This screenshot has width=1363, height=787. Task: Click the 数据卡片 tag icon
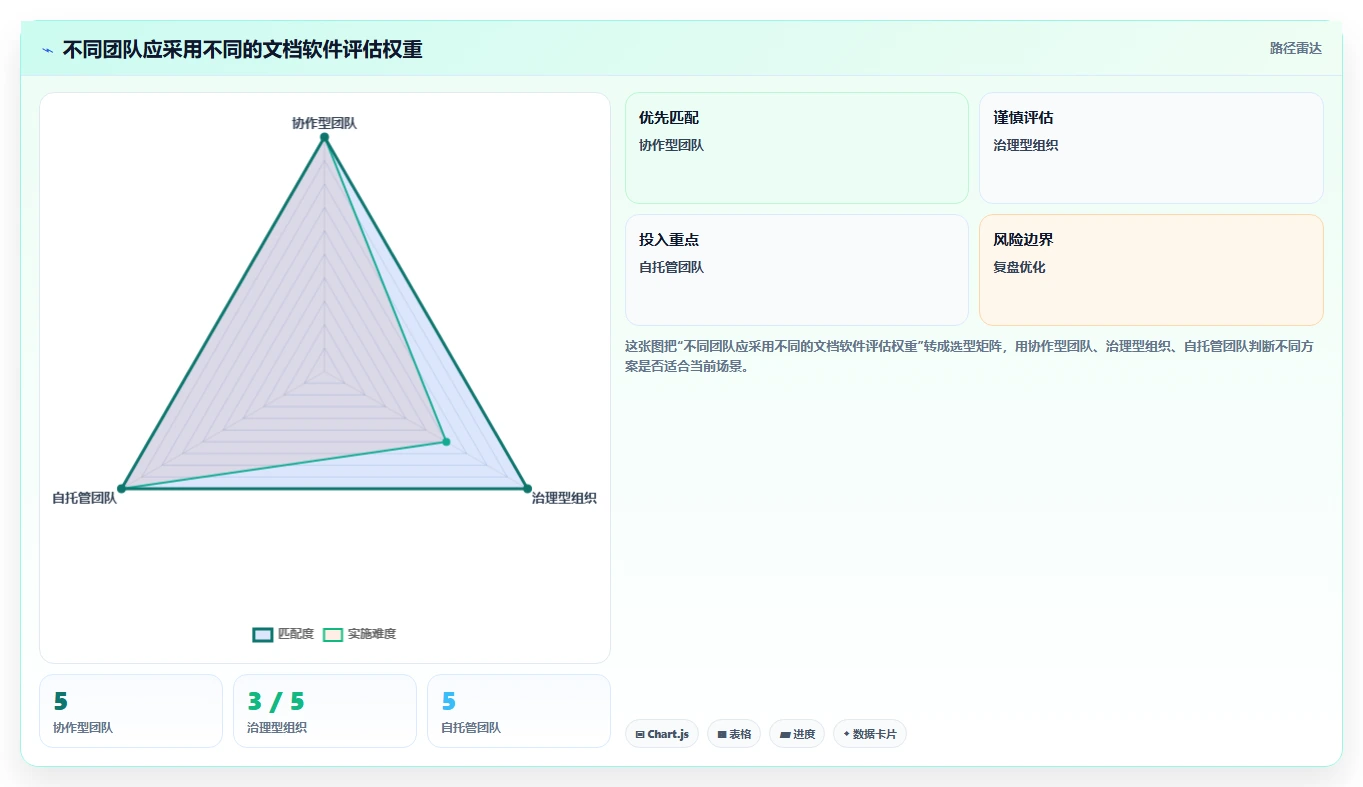846,734
